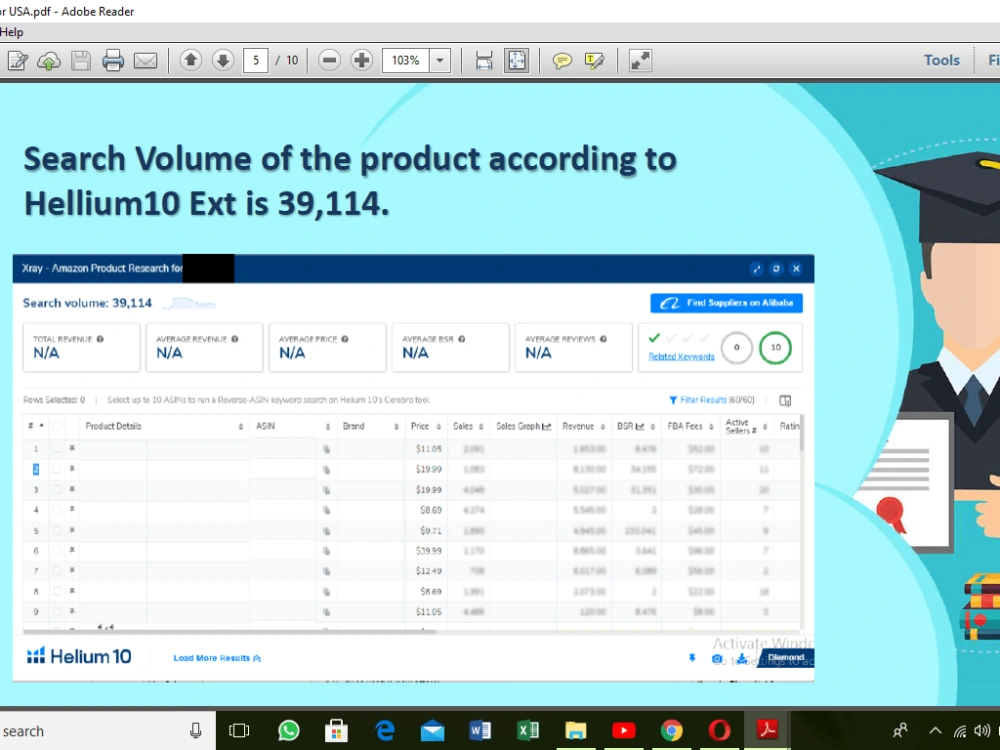This screenshot has height=750, width=1000.
Task: Add a sticky note comment
Action: pos(562,61)
